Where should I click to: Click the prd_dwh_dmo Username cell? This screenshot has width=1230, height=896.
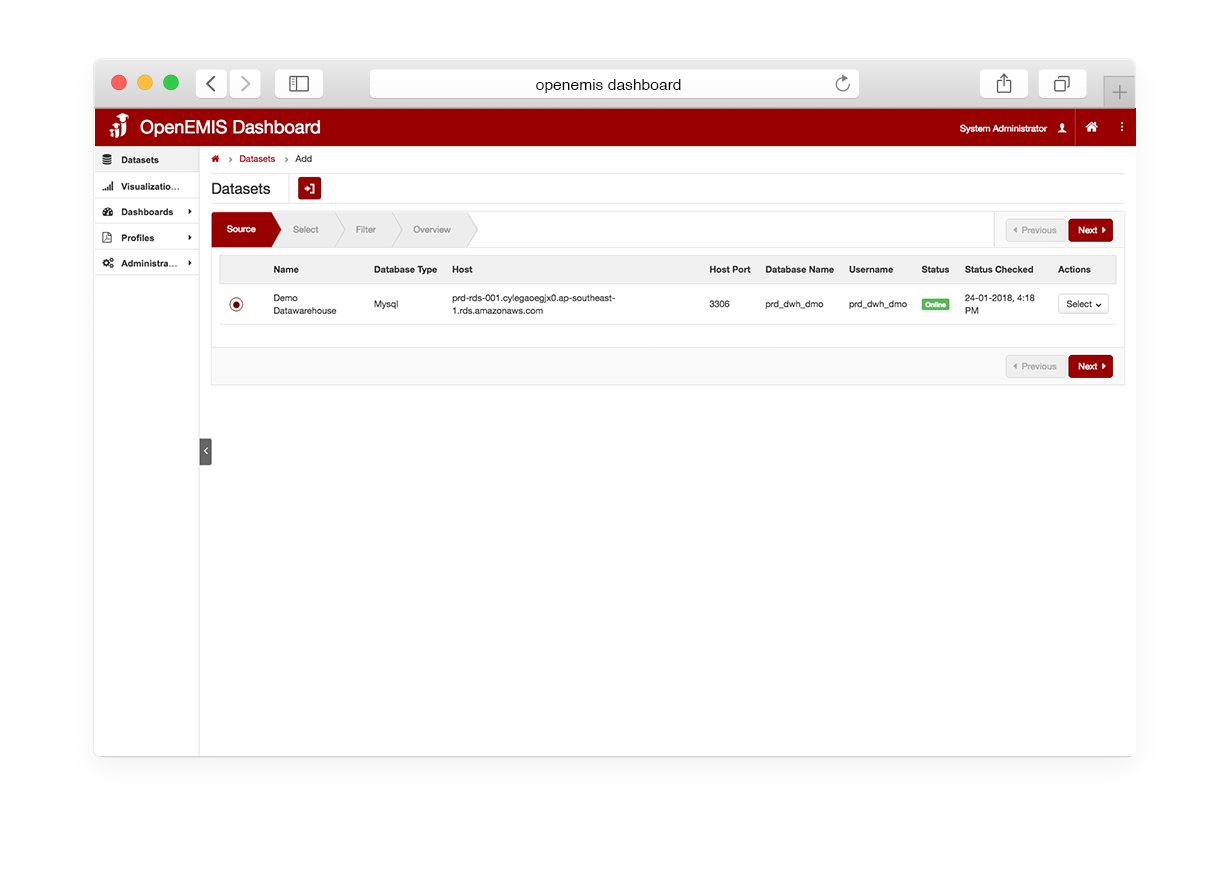[878, 304]
